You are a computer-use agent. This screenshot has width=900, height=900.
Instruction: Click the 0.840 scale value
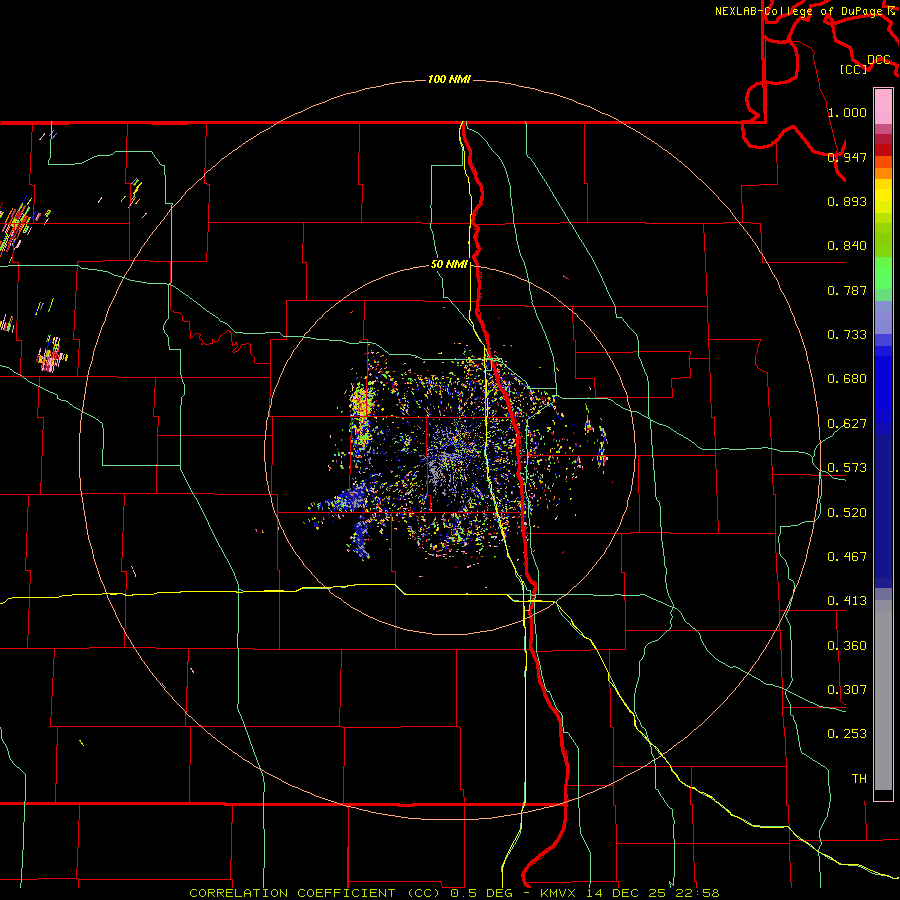point(847,246)
